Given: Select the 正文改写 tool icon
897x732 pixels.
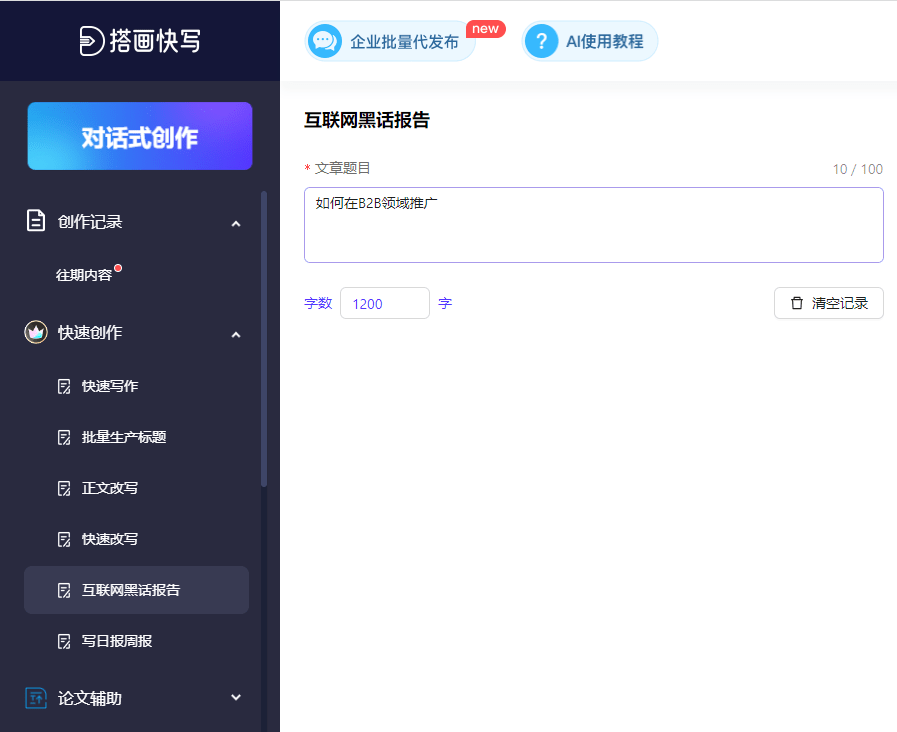Looking at the screenshot, I should (66, 488).
